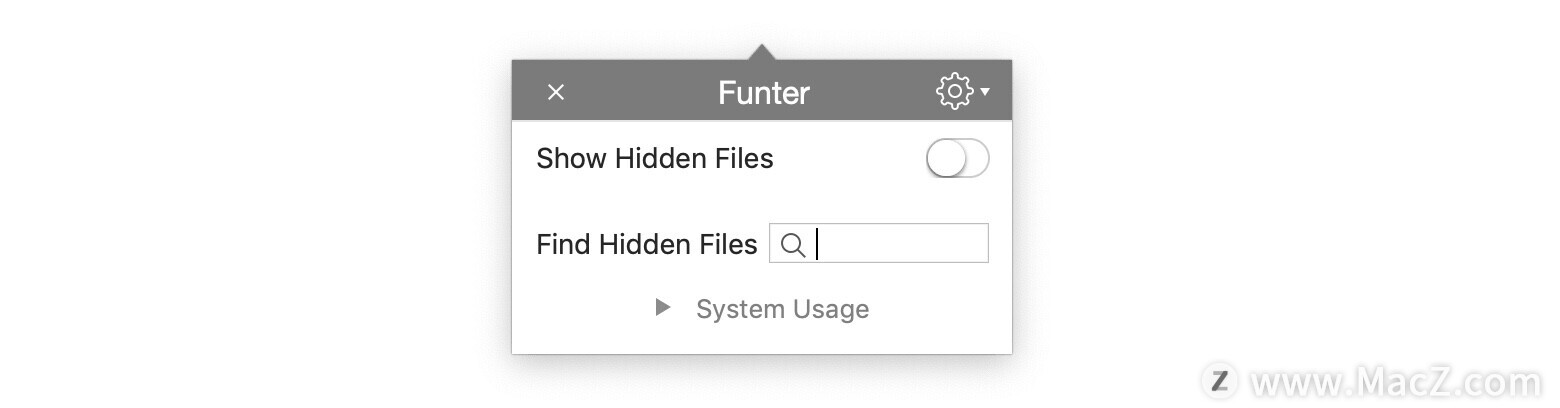Click the empty white area below System Usage
This screenshot has width=1560, height=408.
tap(762, 340)
